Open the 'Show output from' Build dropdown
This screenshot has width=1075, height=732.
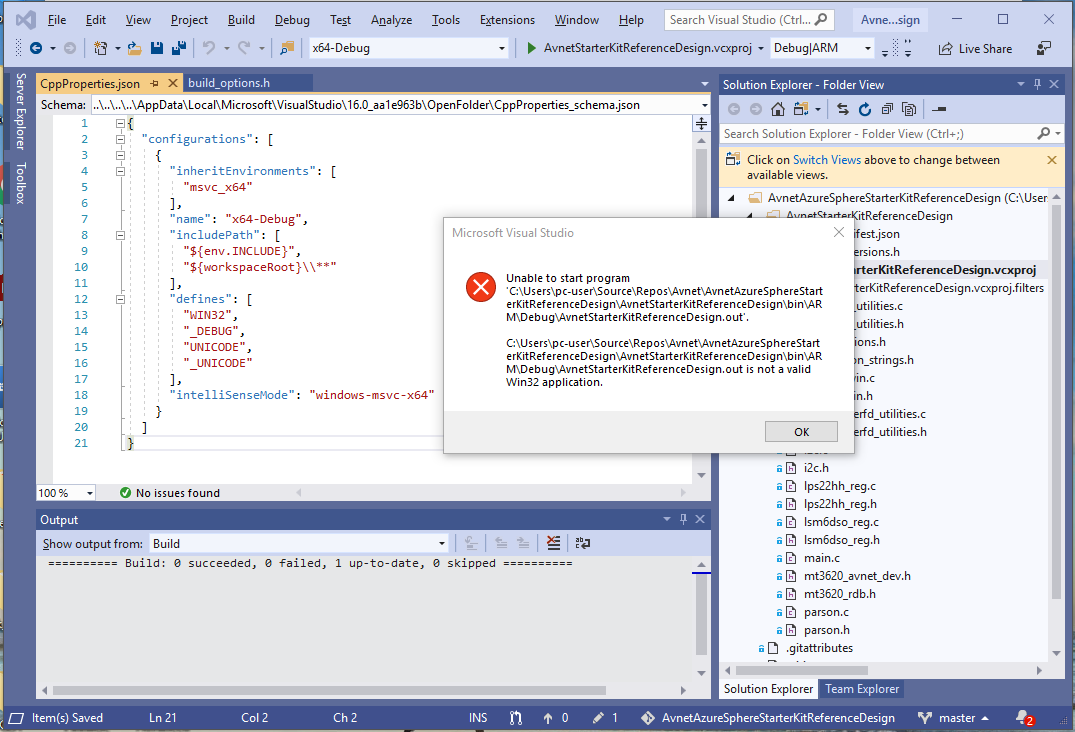click(x=441, y=544)
